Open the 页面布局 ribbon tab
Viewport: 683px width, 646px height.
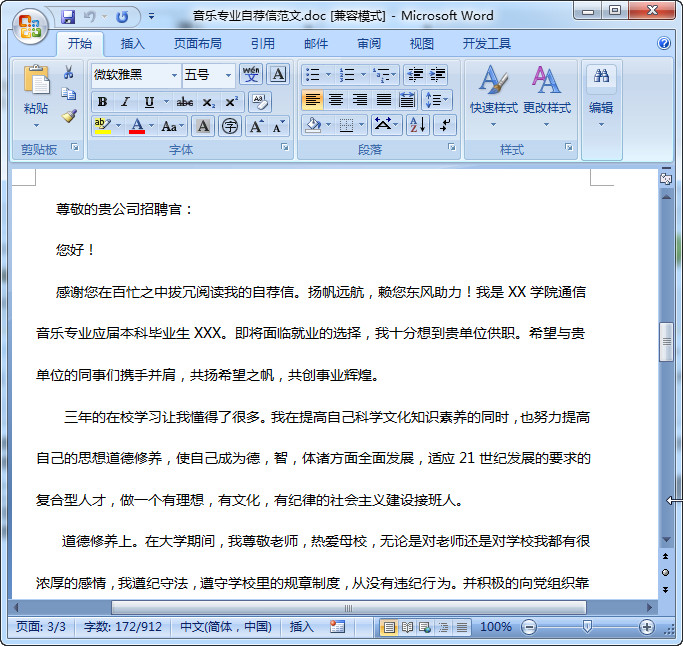198,44
